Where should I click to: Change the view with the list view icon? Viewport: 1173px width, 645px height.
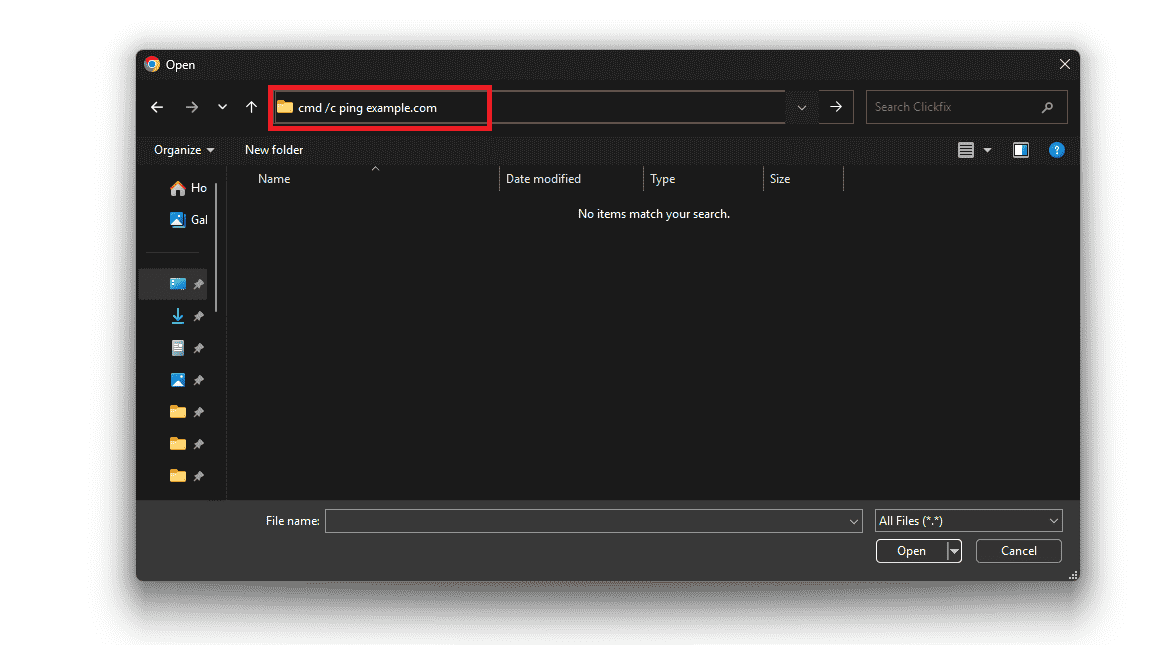point(966,150)
